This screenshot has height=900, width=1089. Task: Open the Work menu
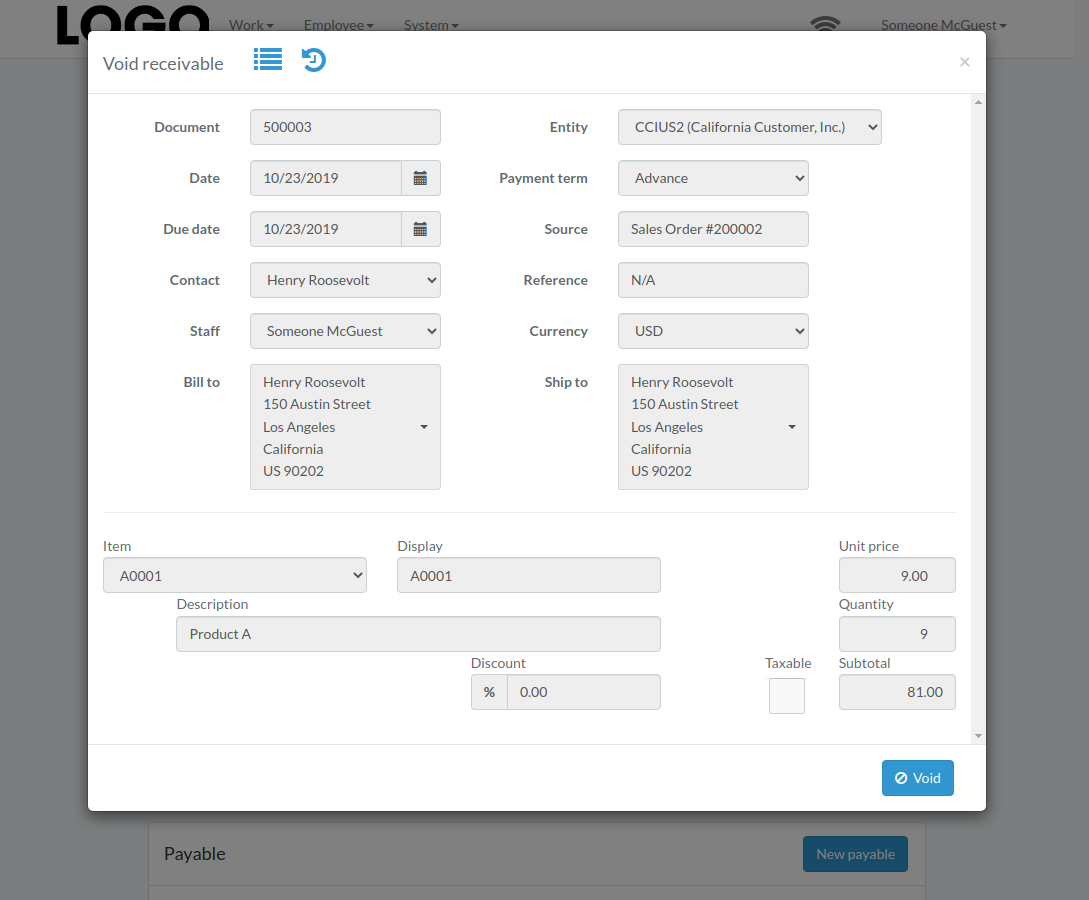point(251,25)
